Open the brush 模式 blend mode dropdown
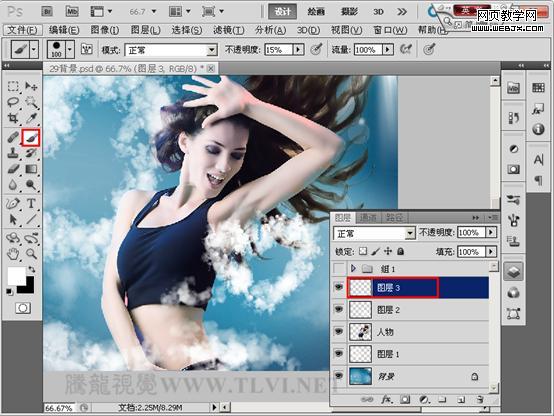 click(x=171, y=50)
